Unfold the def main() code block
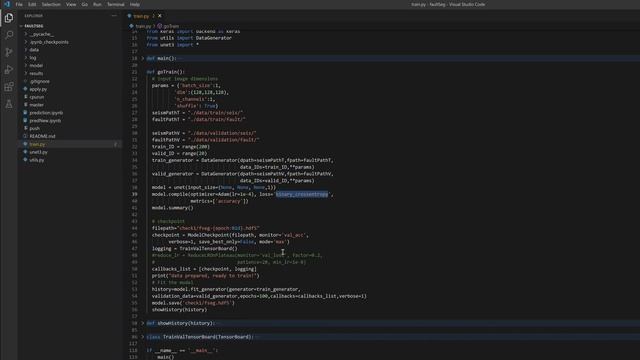Screen dimensions: 640x360 point(143,58)
